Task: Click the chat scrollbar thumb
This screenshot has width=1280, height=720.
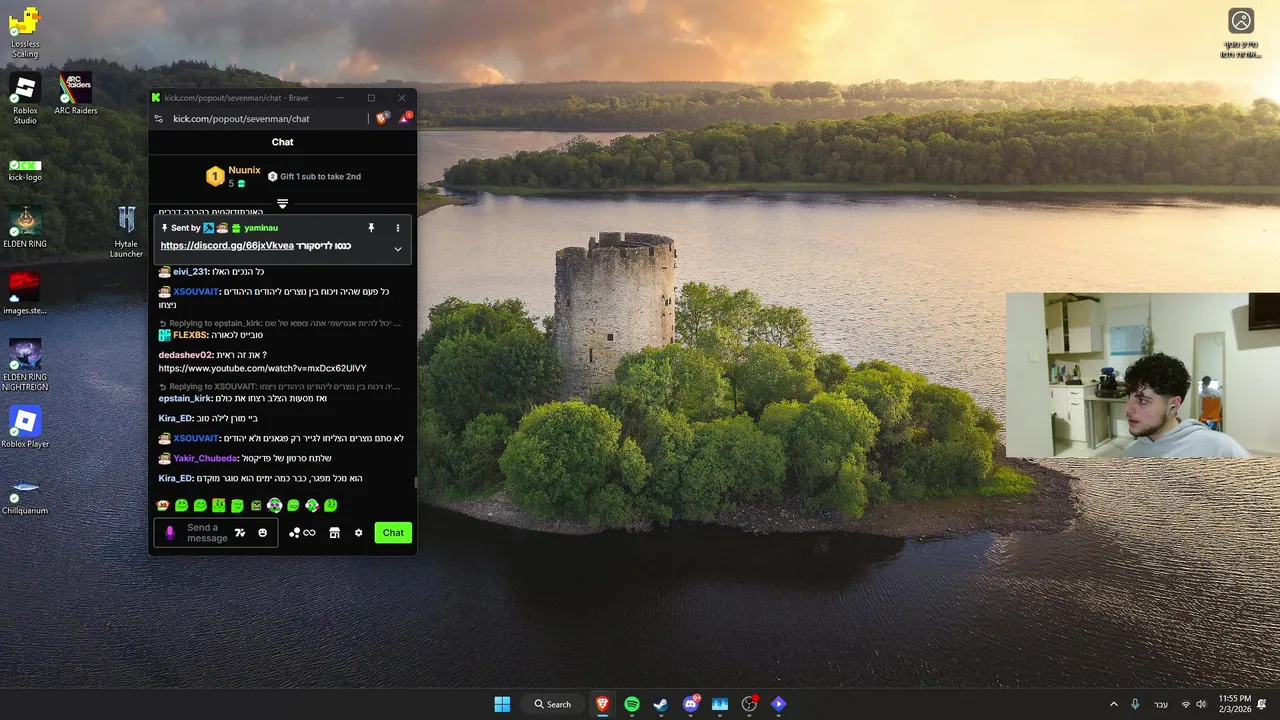Action: tap(415, 483)
